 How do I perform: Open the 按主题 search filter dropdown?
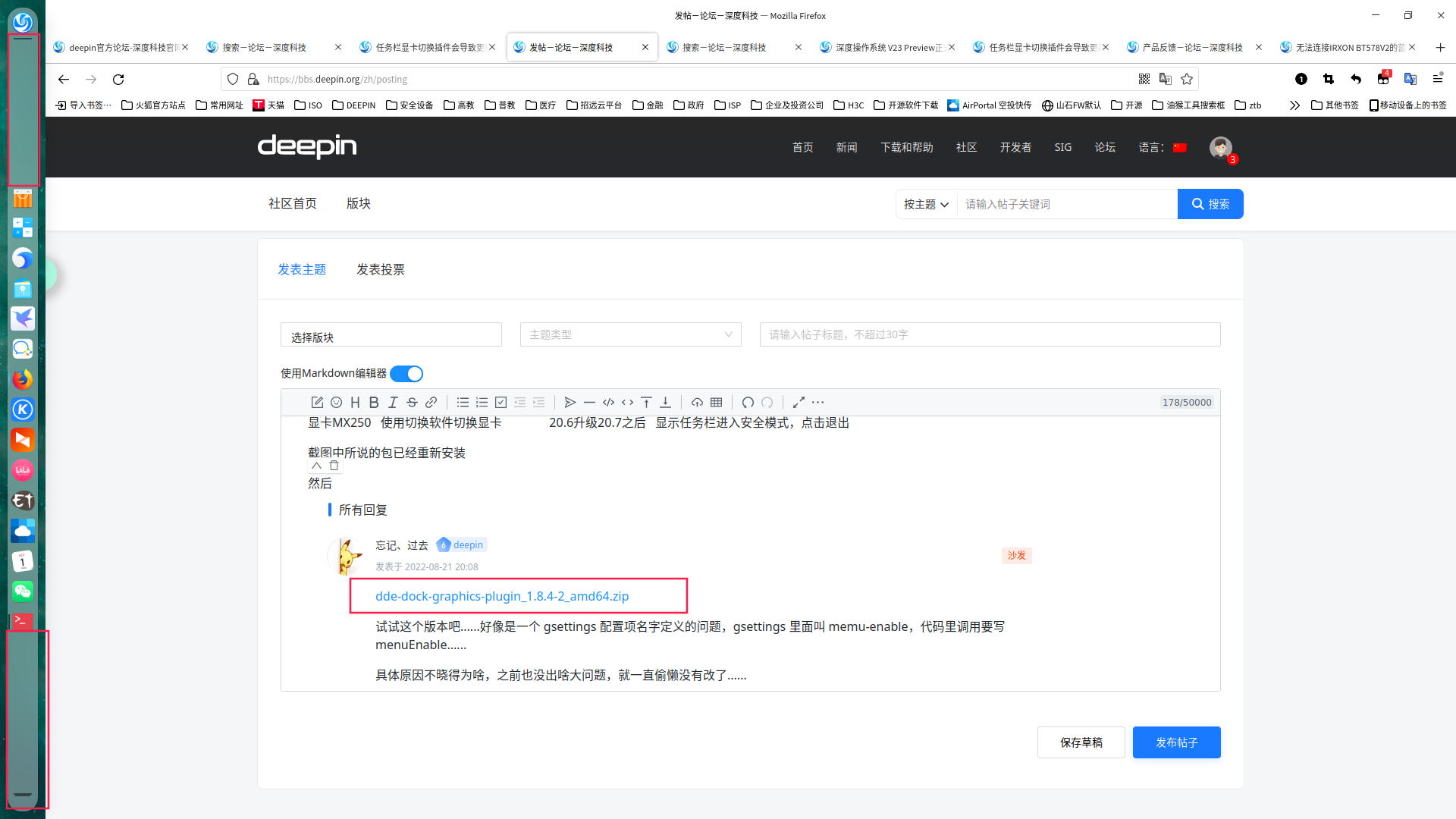click(925, 204)
